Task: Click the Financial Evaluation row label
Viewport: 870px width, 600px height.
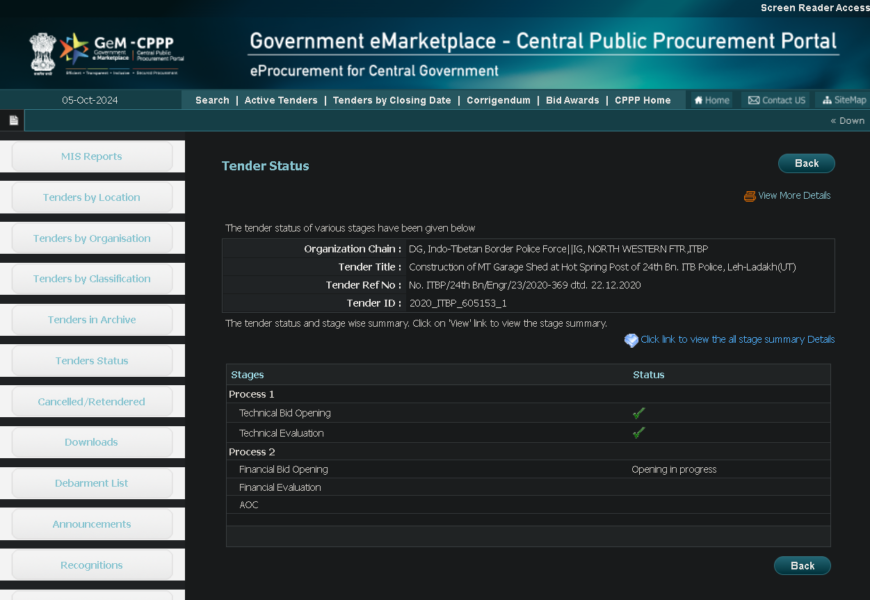Action: coord(280,487)
